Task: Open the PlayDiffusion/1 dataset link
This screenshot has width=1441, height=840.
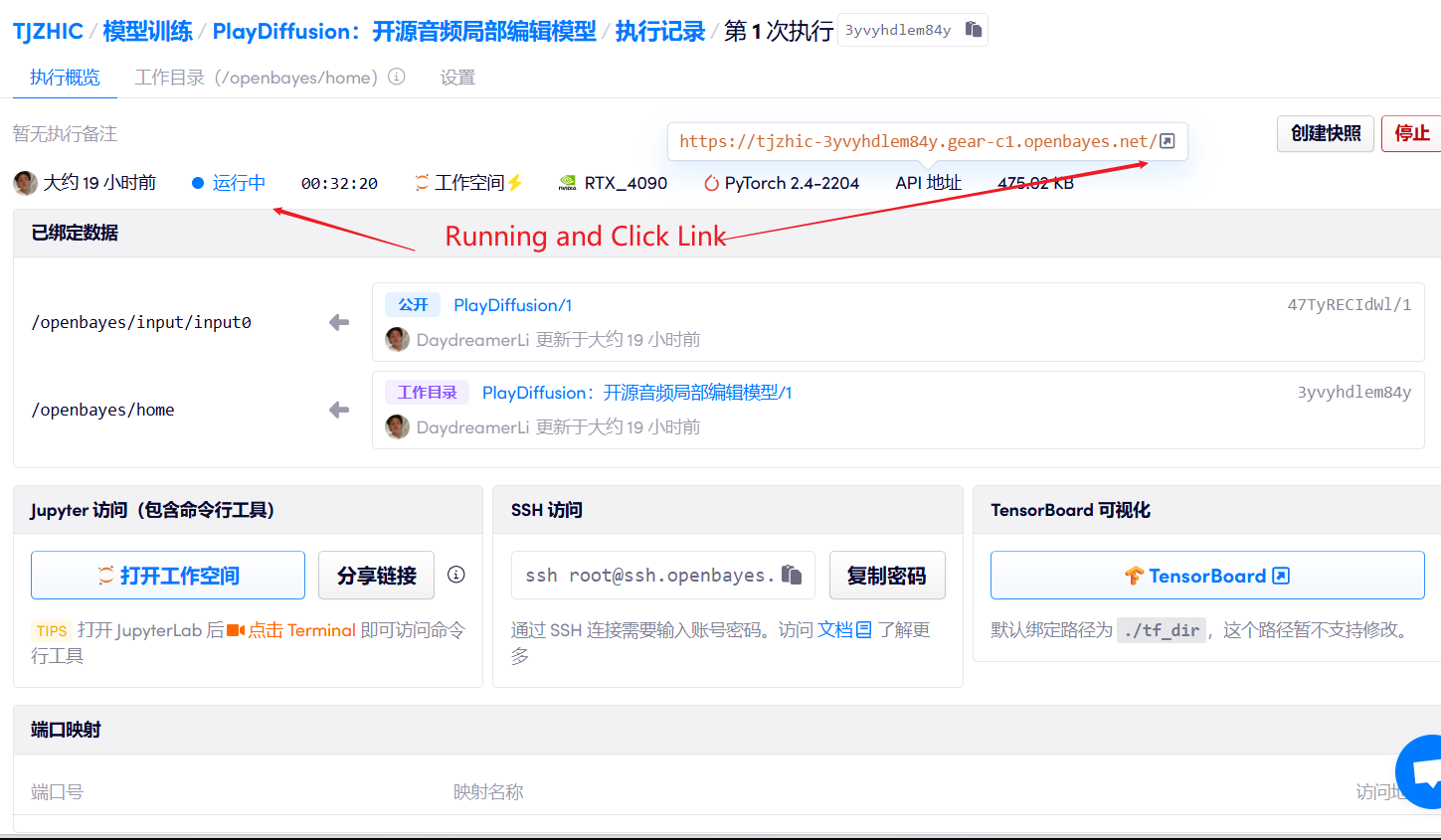Action: (512, 305)
